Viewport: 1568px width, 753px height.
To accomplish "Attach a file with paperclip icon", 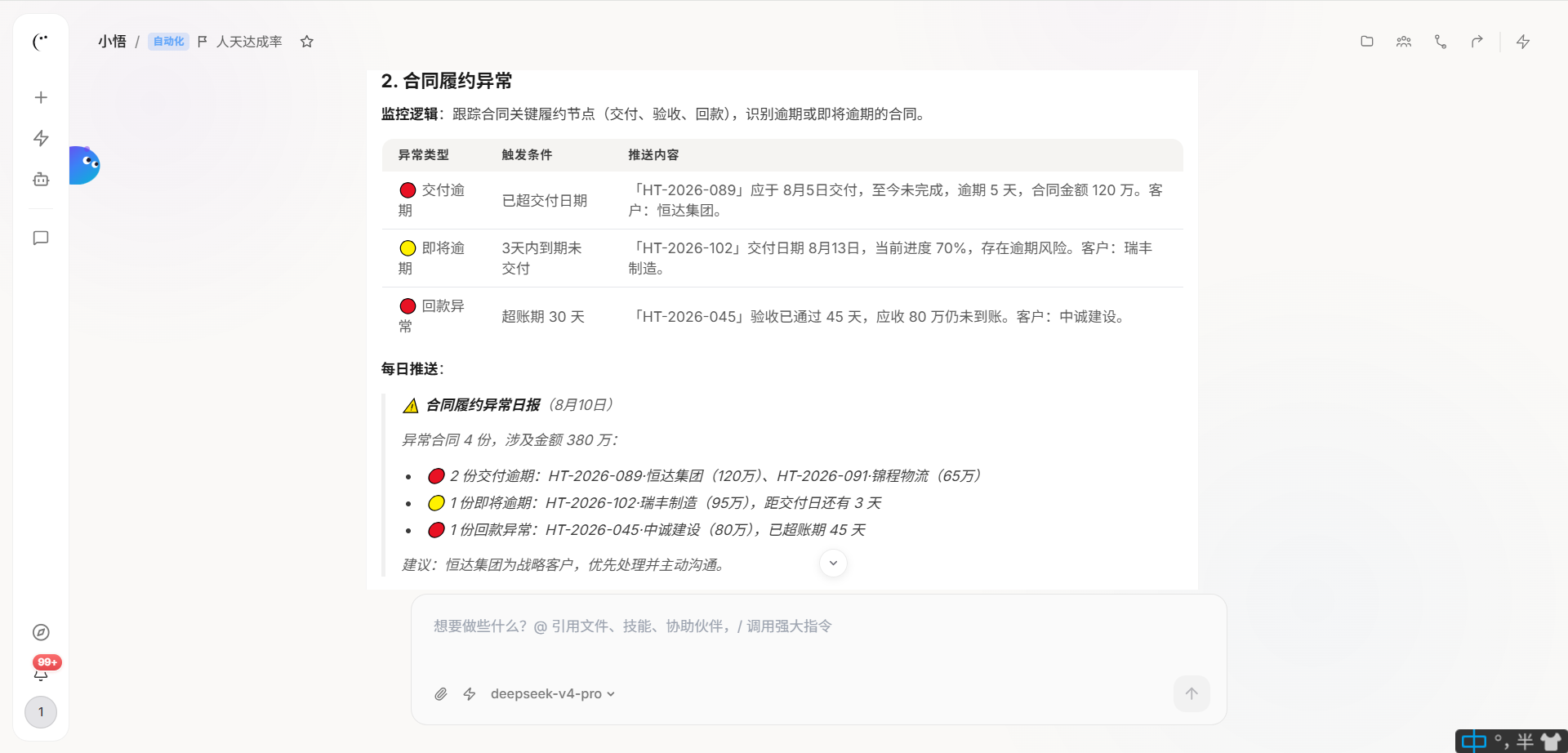I will pyautogui.click(x=441, y=693).
